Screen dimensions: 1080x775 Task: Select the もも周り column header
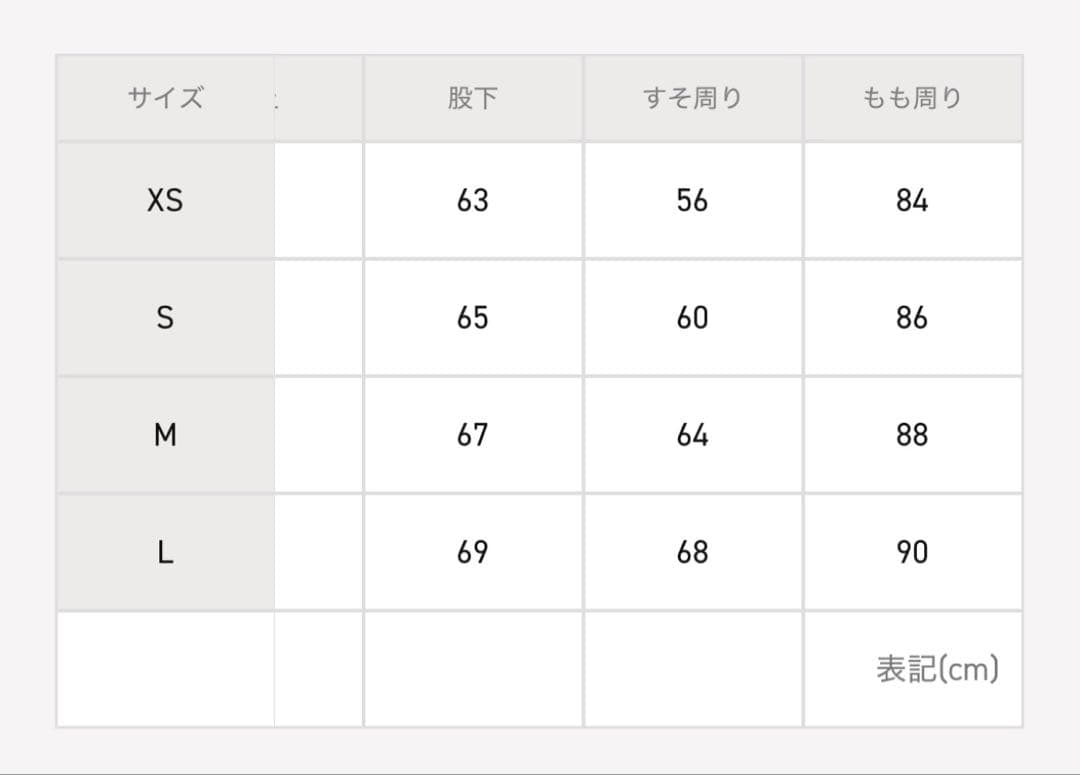(912, 98)
